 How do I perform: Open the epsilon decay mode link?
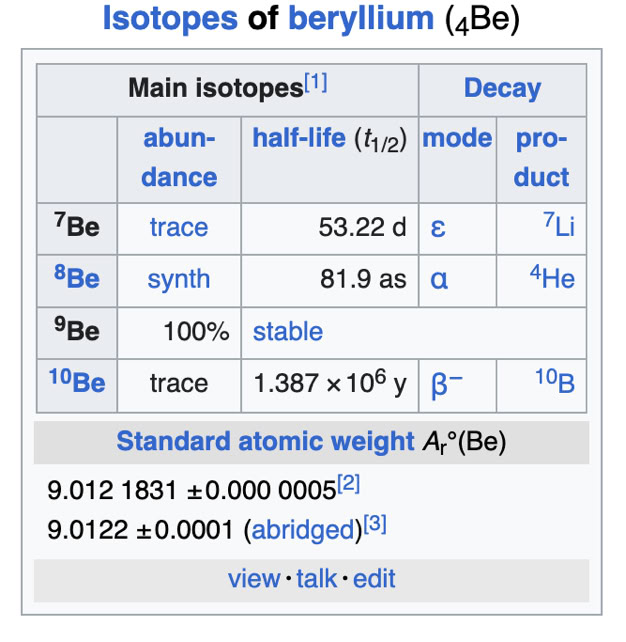pyautogui.click(x=437, y=229)
